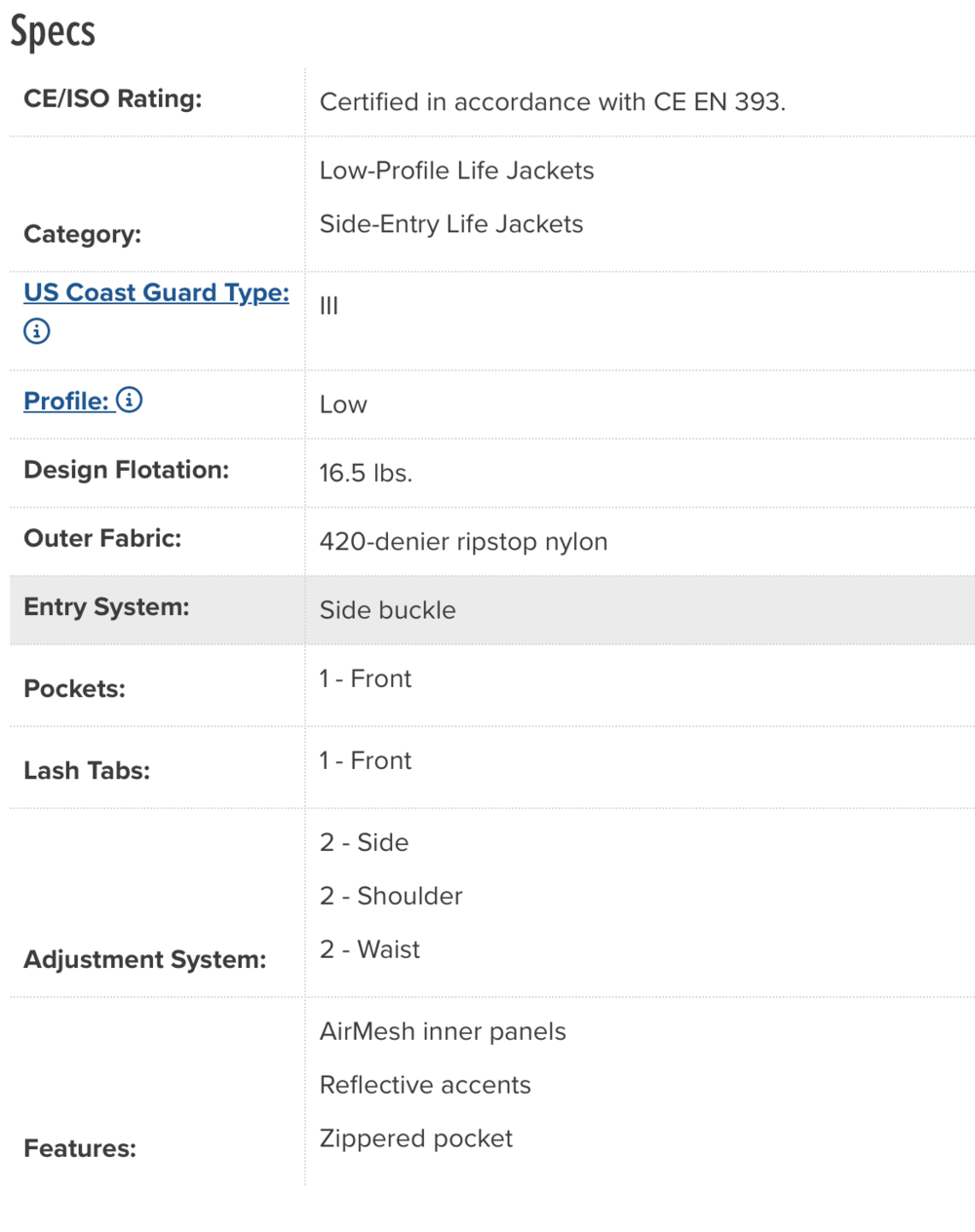Click the Pockets row label
This screenshot has width=975, height=1232.
(x=74, y=689)
